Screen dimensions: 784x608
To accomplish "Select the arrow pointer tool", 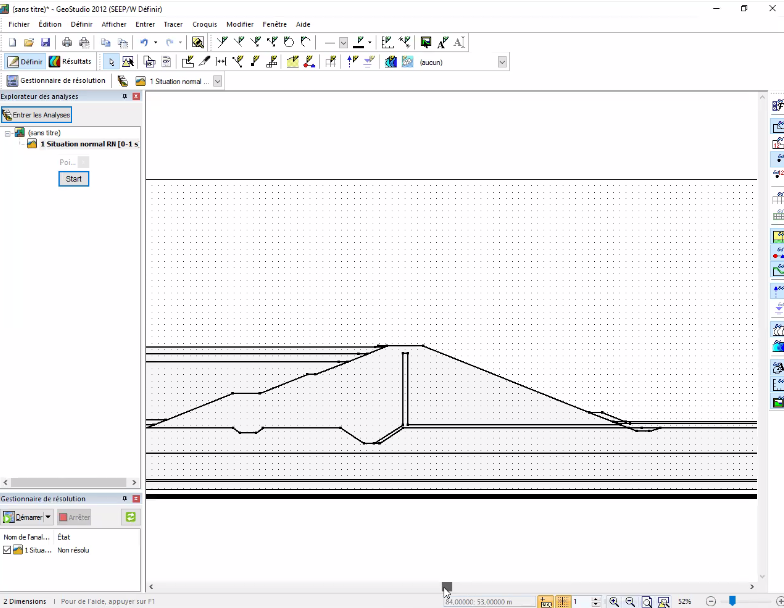I will pyautogui.click(x=111, y=62).
